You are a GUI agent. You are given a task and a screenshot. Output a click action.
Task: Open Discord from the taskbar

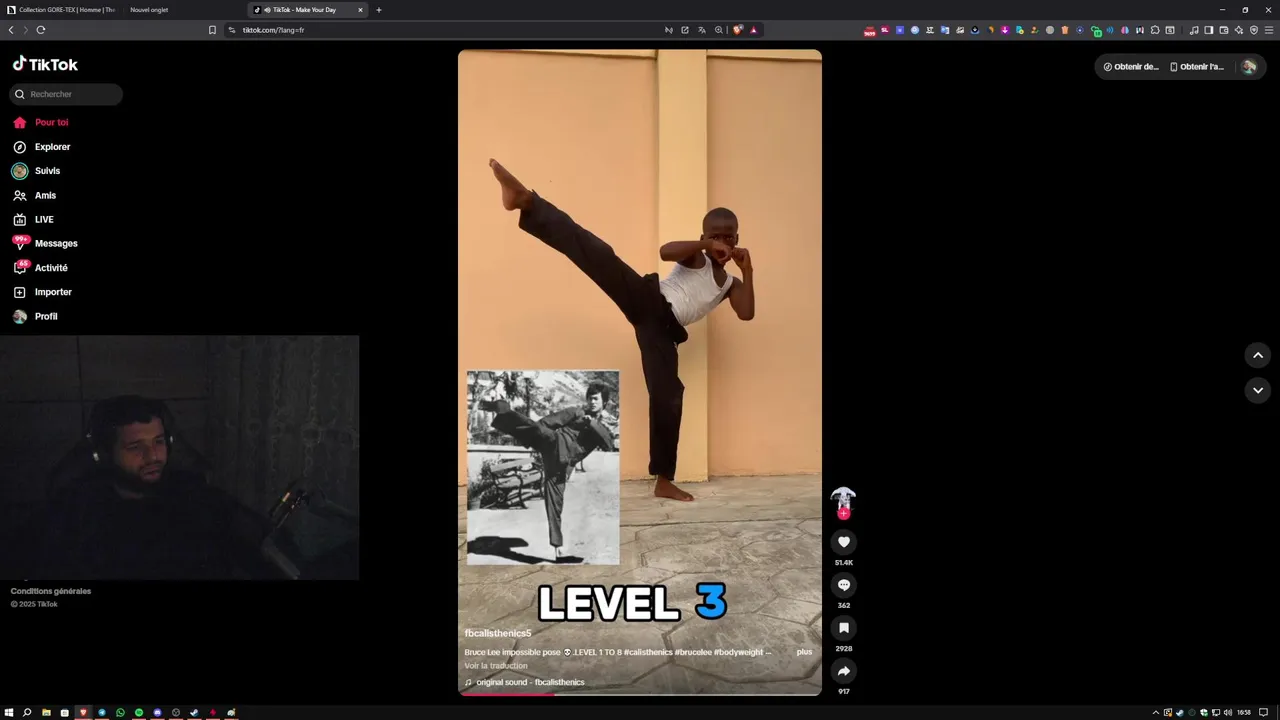click(158, 712)
